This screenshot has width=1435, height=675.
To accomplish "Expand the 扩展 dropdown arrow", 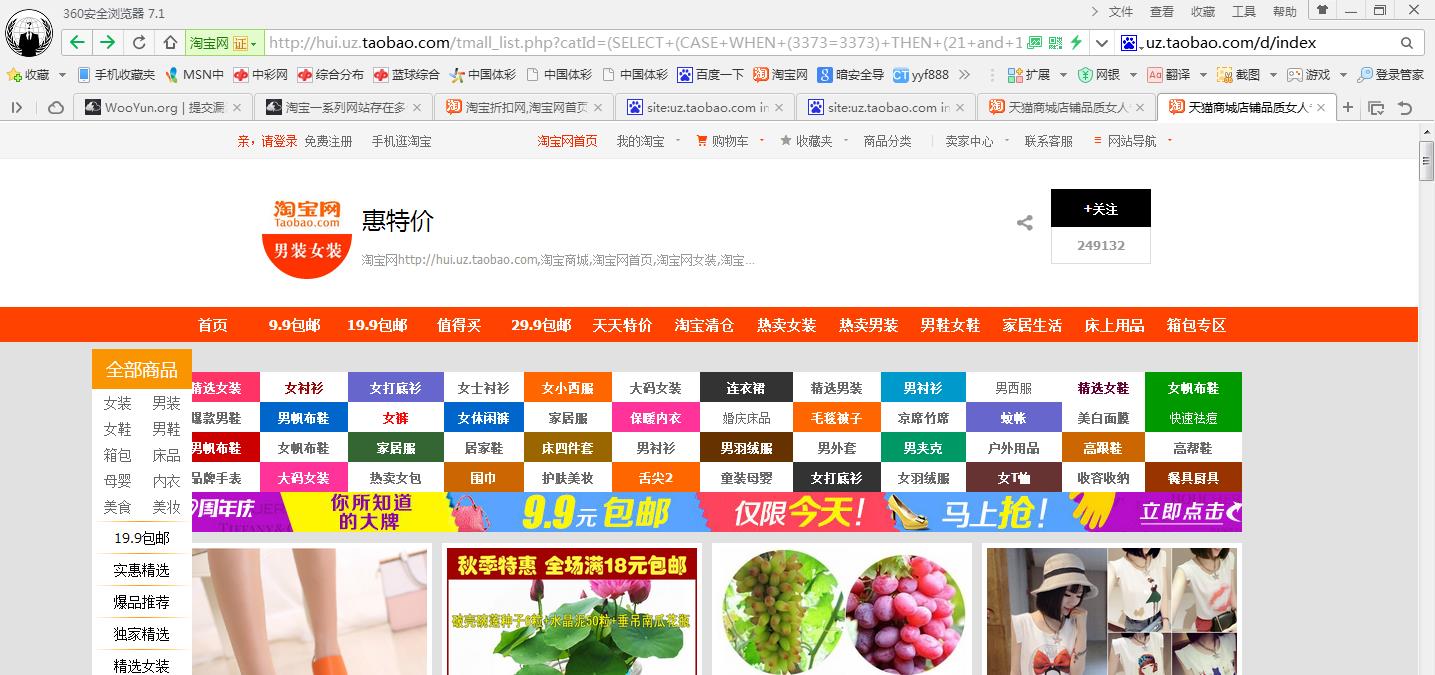I will point(1062,75).
